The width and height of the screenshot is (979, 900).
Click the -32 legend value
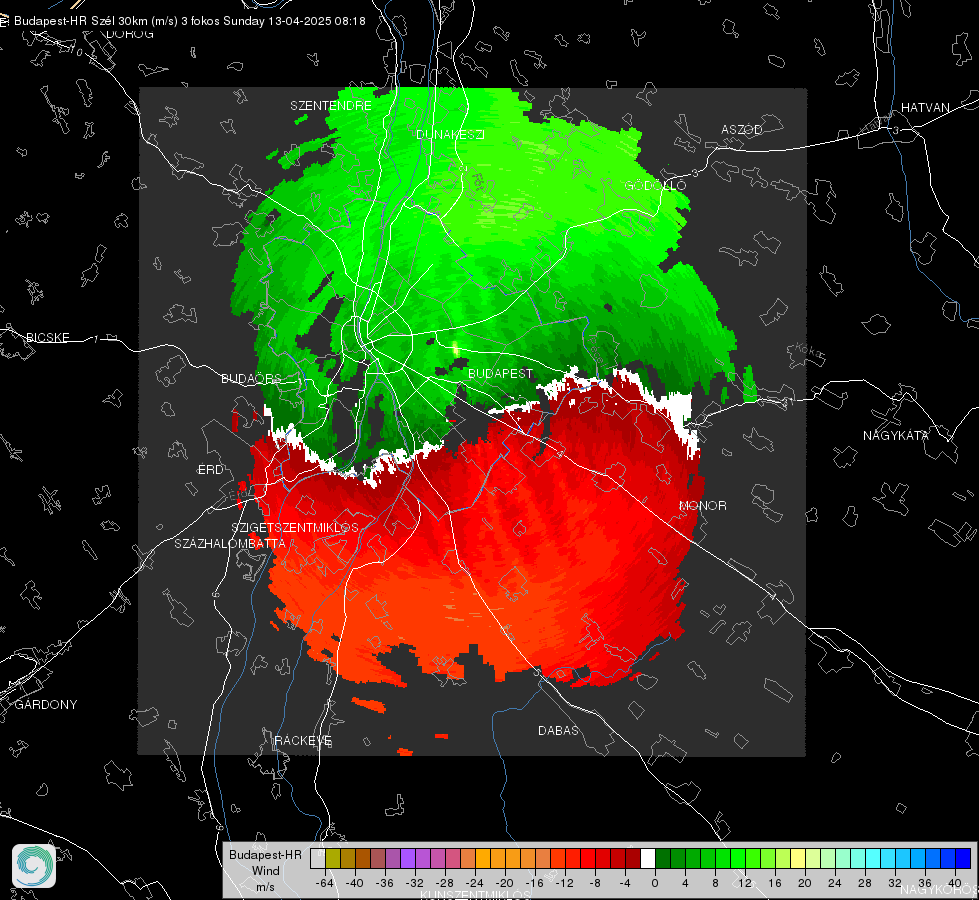(x=415, y=883)
